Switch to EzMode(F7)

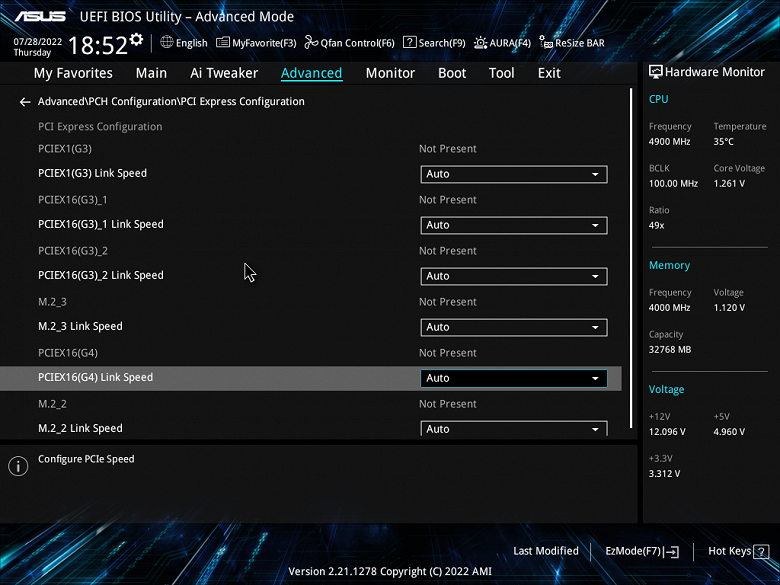tap(642, 551)
